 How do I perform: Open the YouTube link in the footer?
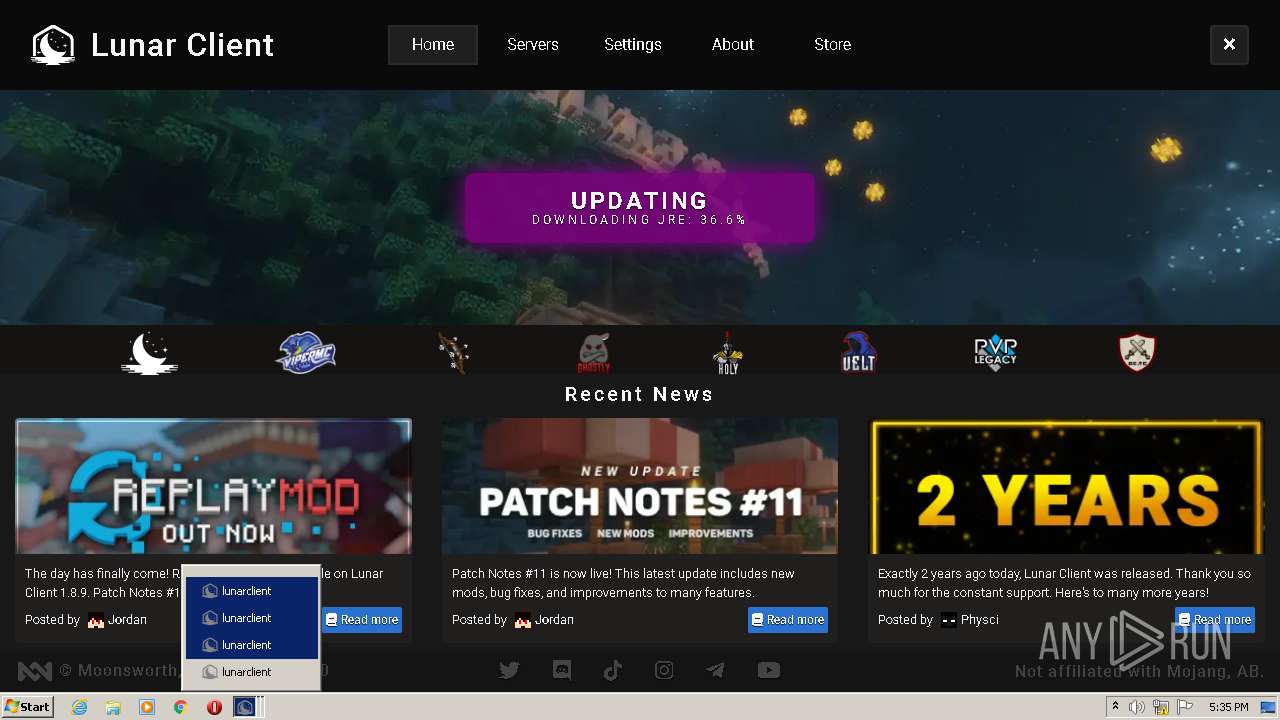[x=769, y=671]
